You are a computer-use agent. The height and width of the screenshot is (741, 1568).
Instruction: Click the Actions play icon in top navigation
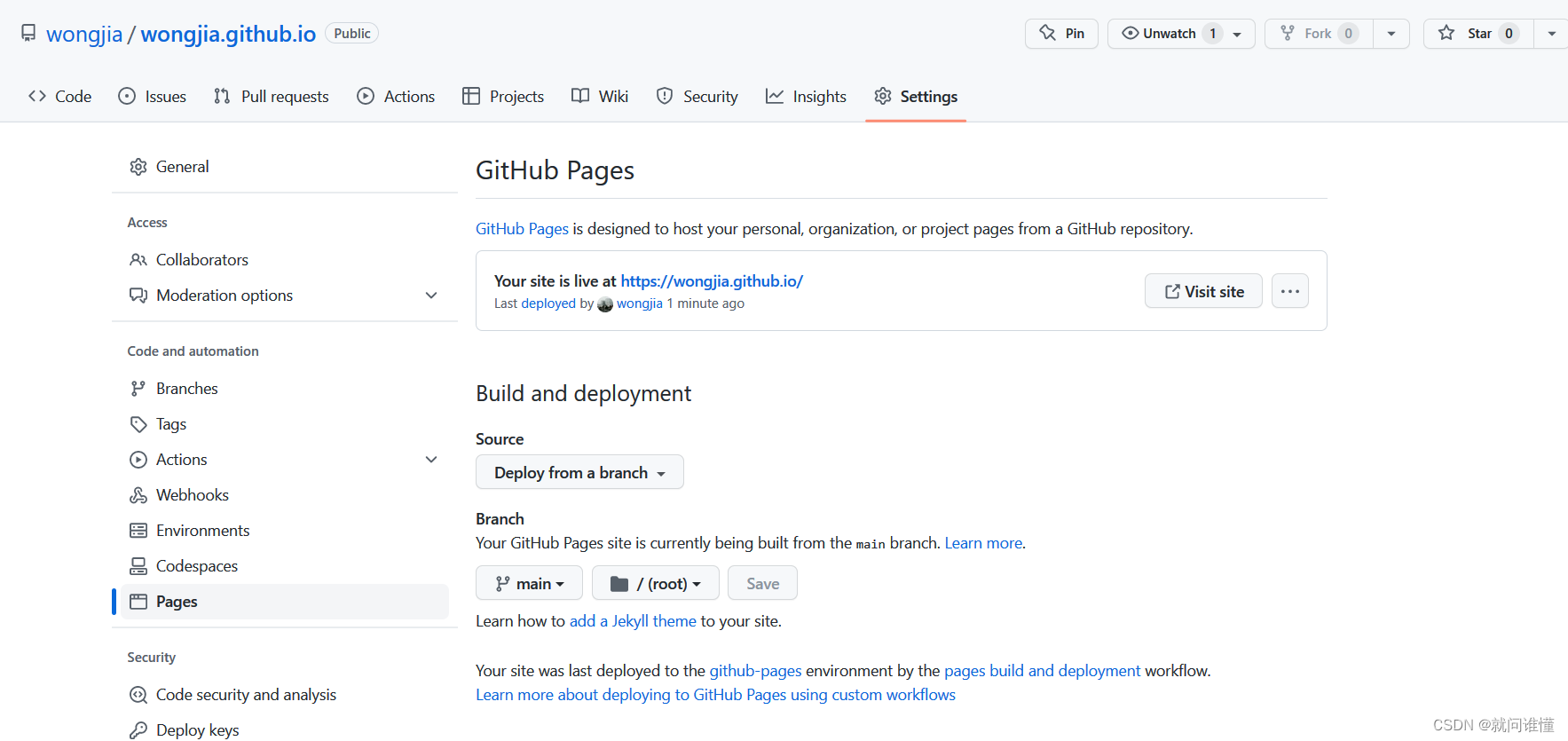[366, 96]
